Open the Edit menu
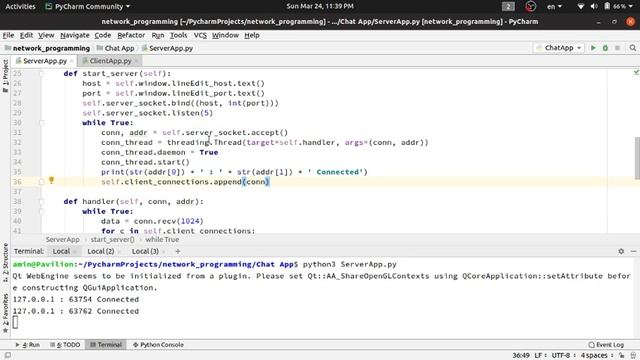This screenshot has width=640, height=360. [x=27, y=35]
